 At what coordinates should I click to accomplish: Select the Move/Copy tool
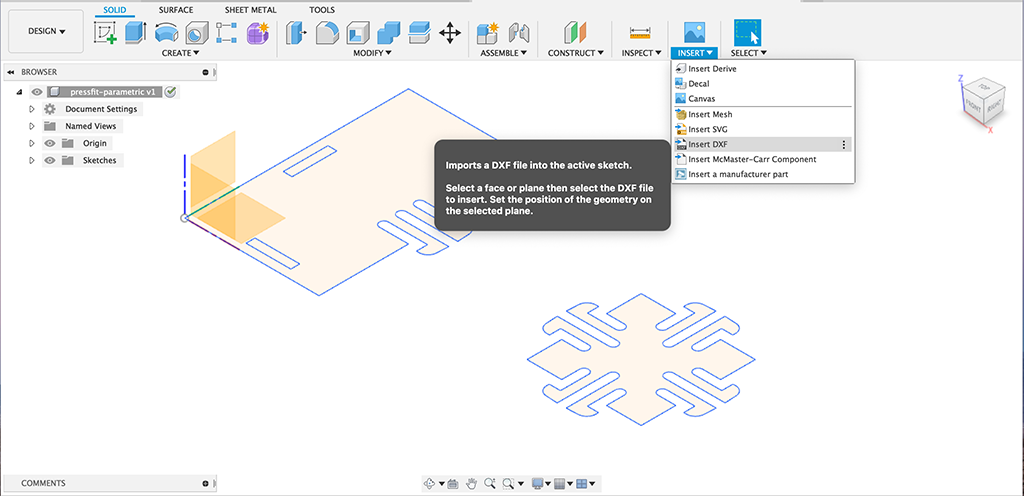[450, 33]
